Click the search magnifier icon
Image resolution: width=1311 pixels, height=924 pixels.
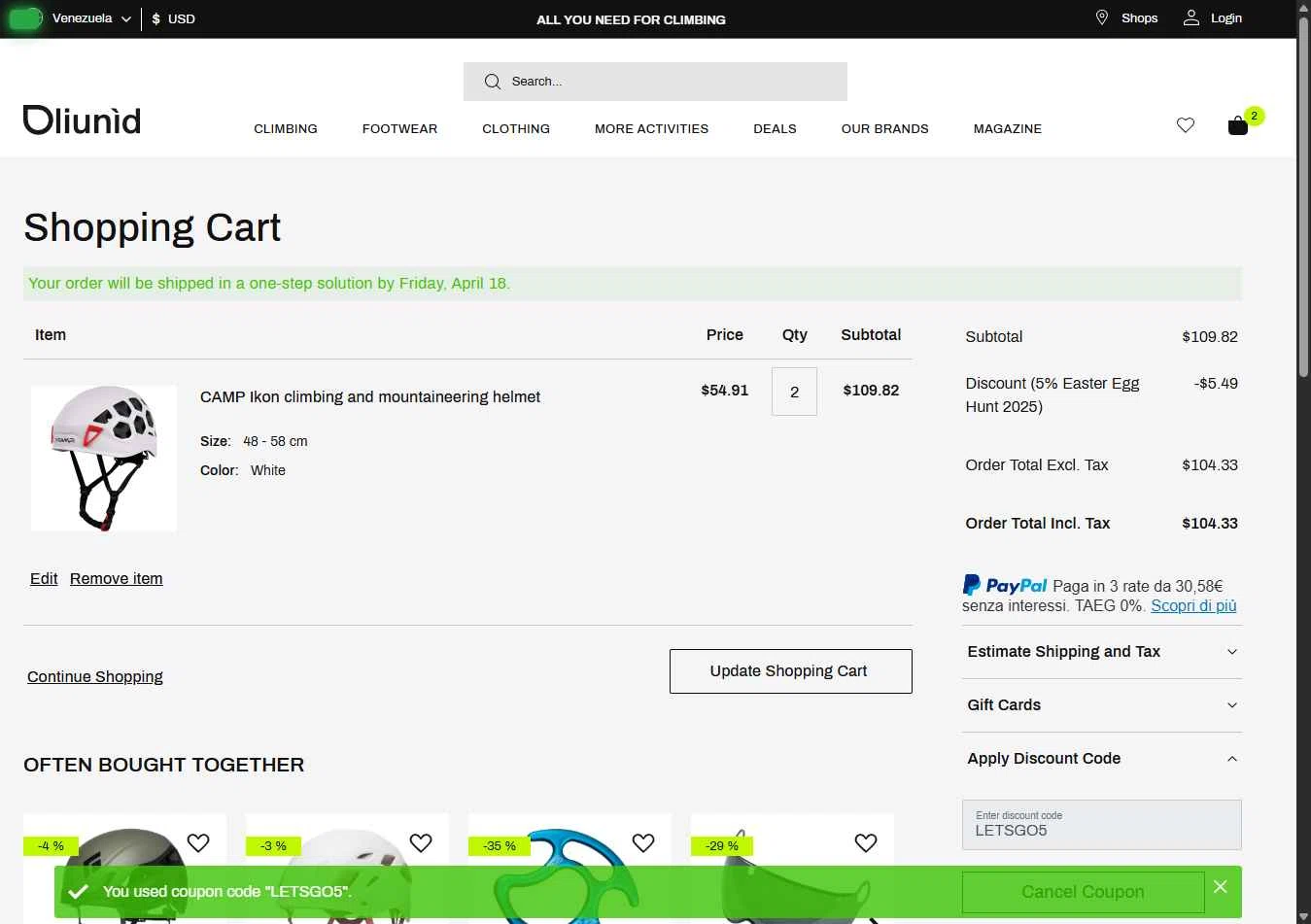tap(493, 82)
